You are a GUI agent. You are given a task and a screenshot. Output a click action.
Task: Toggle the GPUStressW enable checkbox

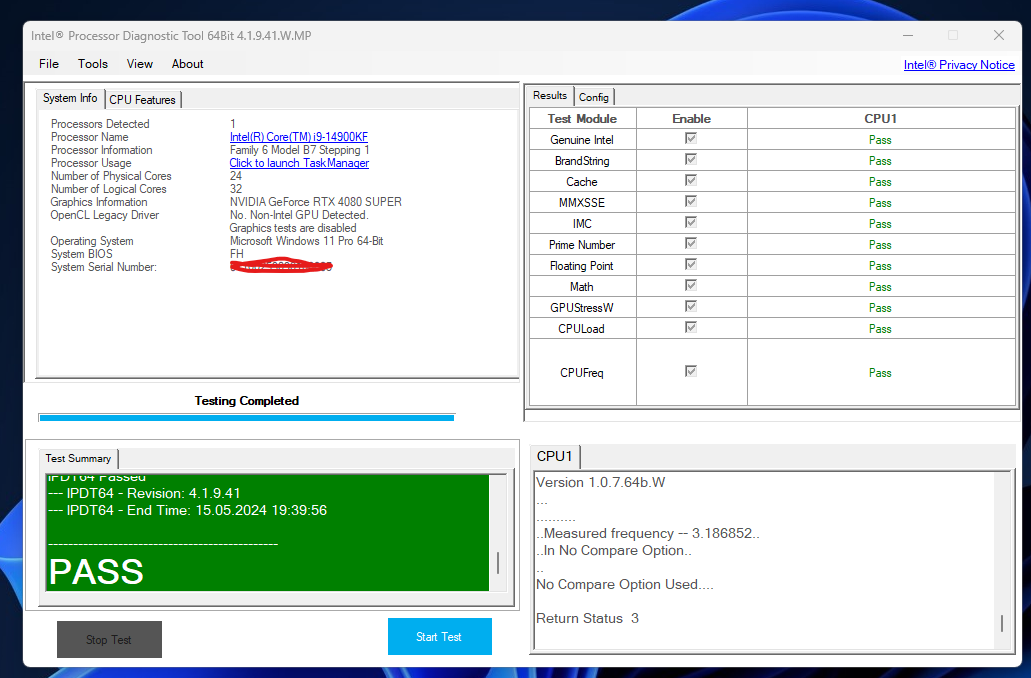click(x=690, y=306)
